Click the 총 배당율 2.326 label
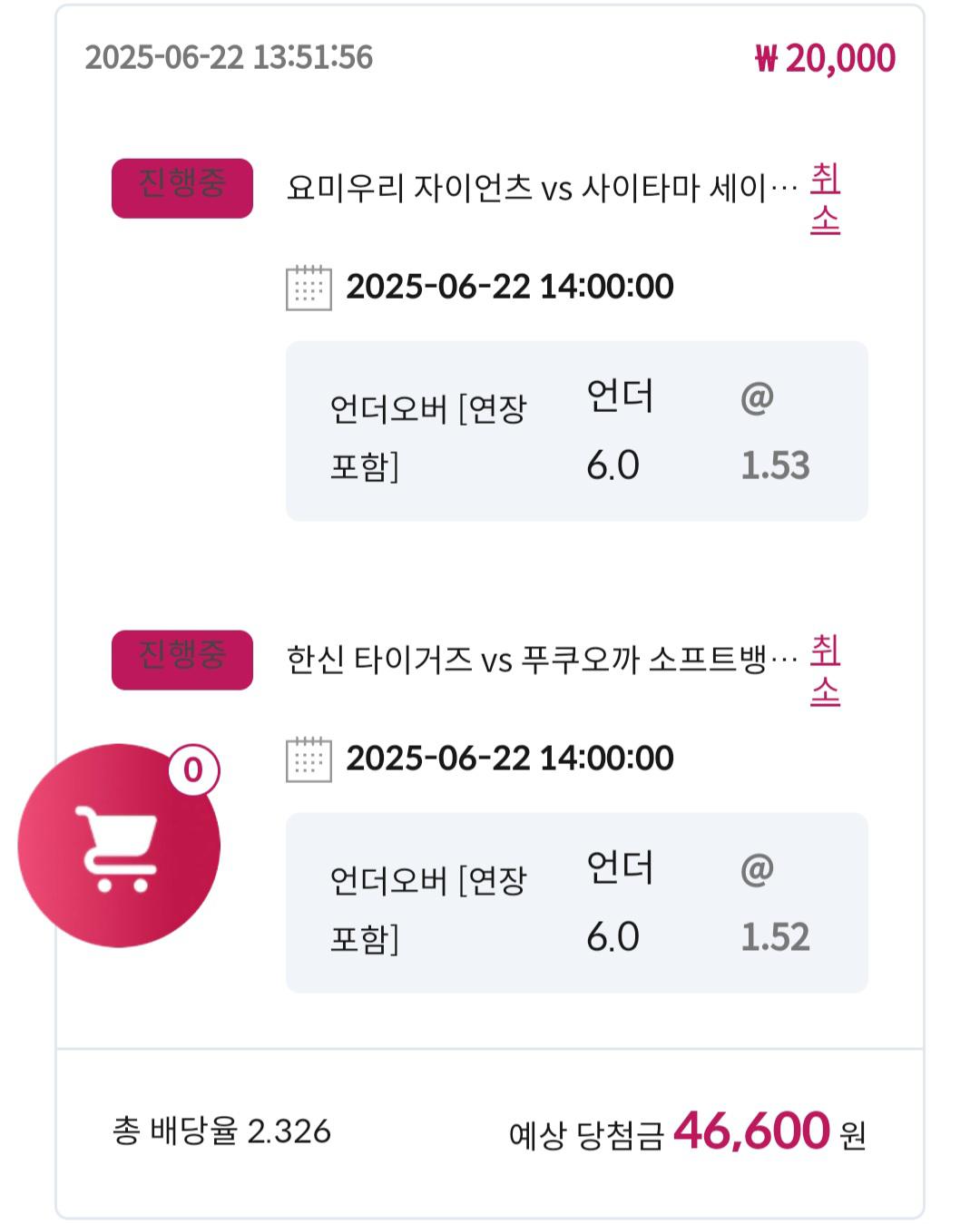 pyautogui.click(x=221, y=1131)
